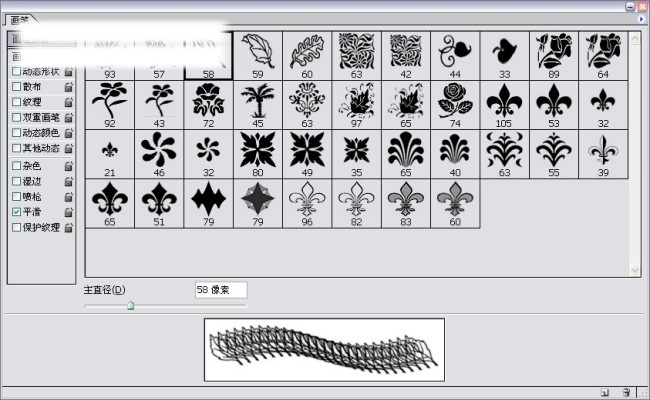
Task: Select the four-petal ornament brush 49
Action: (307, 154)
